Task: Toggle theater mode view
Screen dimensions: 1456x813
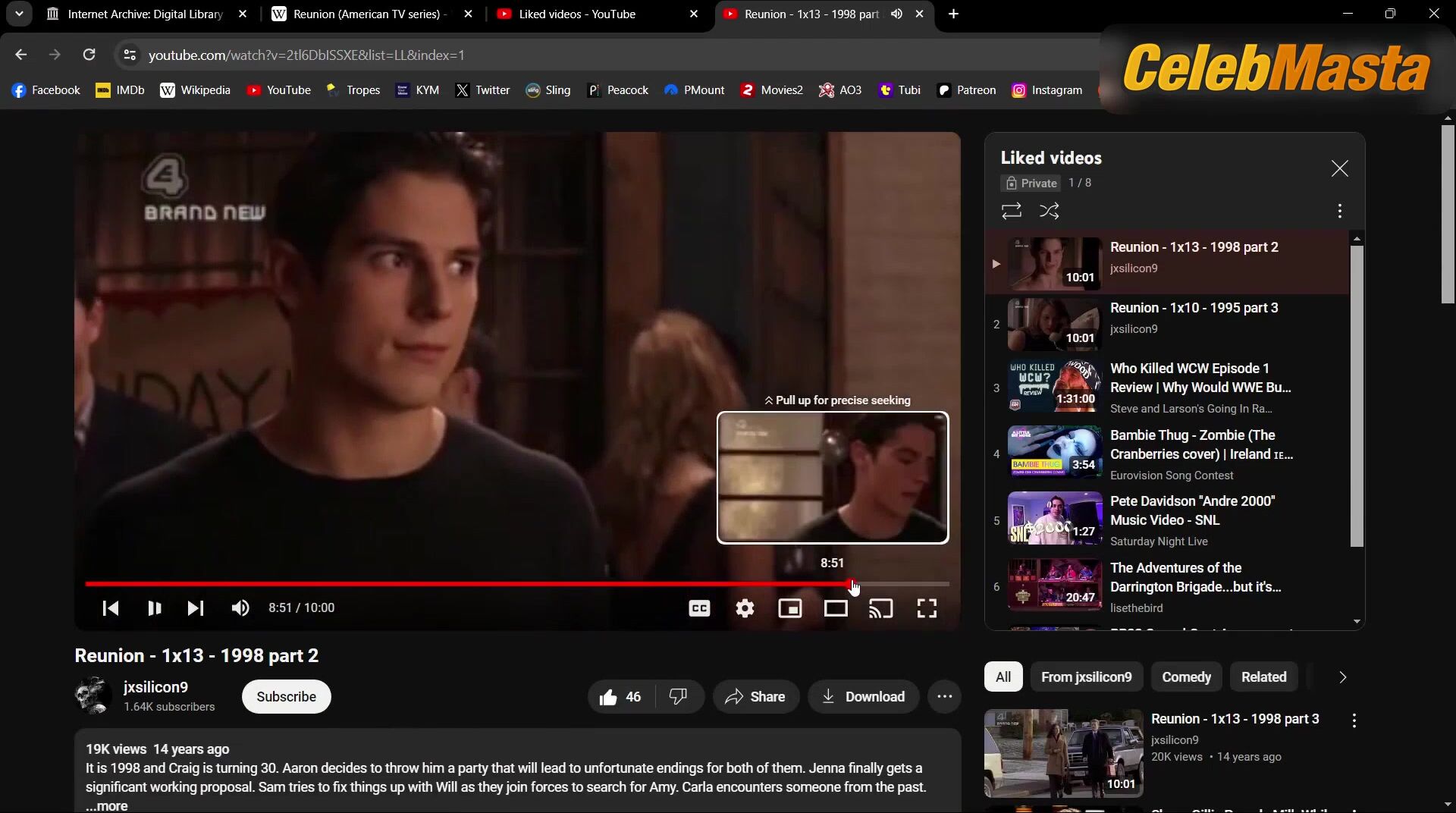Action: point(836,608)
